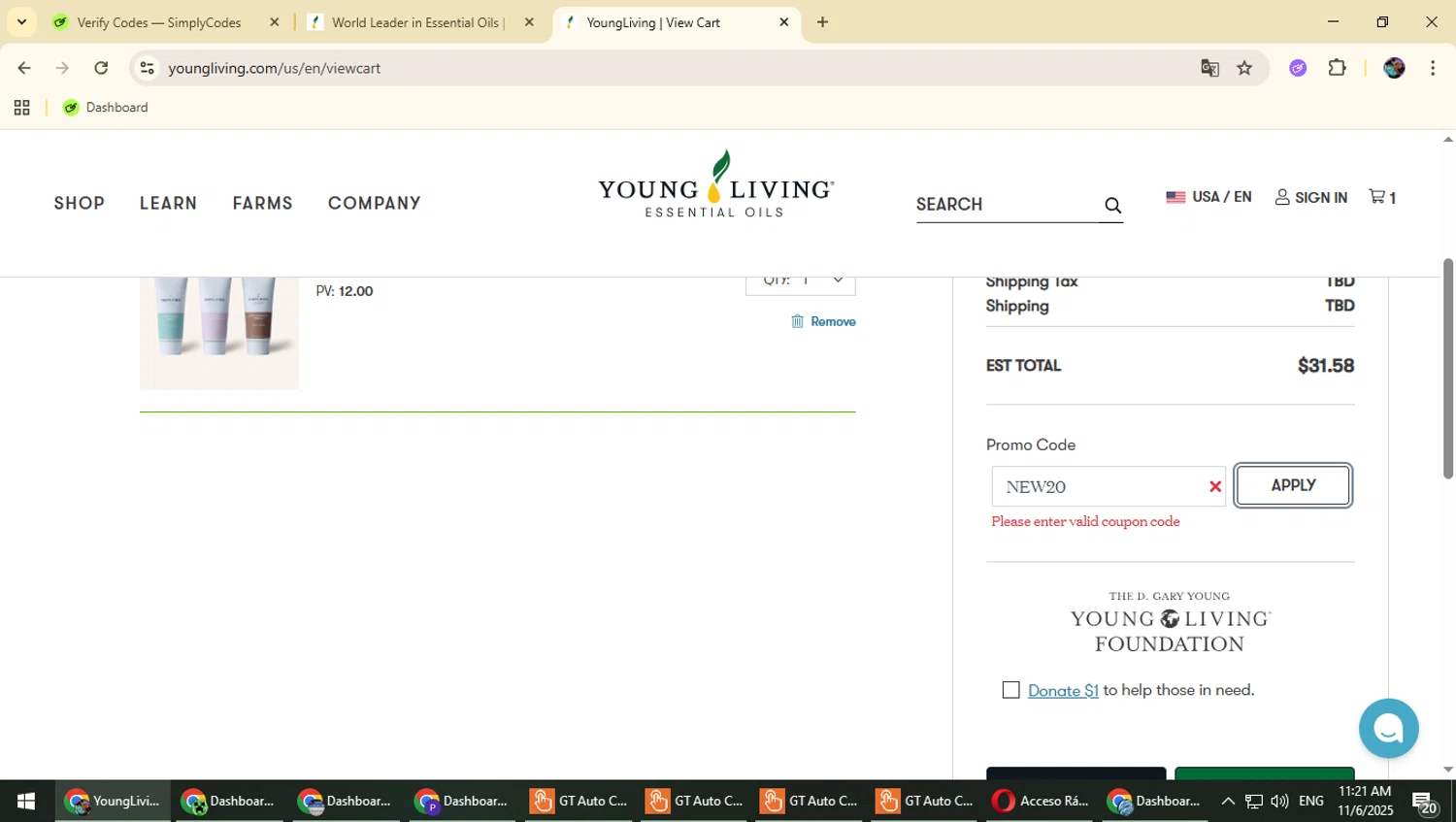Open the FARMS menu

(262, 203)
